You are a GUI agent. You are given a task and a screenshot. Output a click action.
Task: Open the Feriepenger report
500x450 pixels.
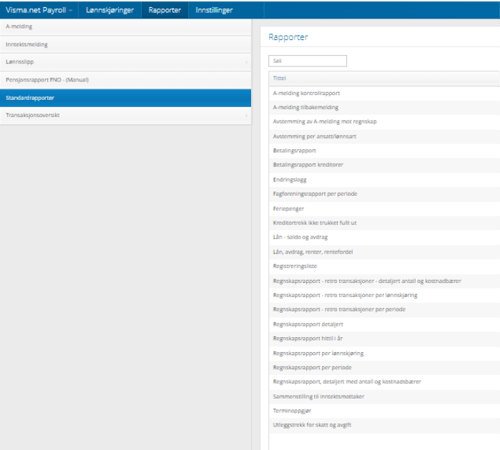click(x=288, y=209)
